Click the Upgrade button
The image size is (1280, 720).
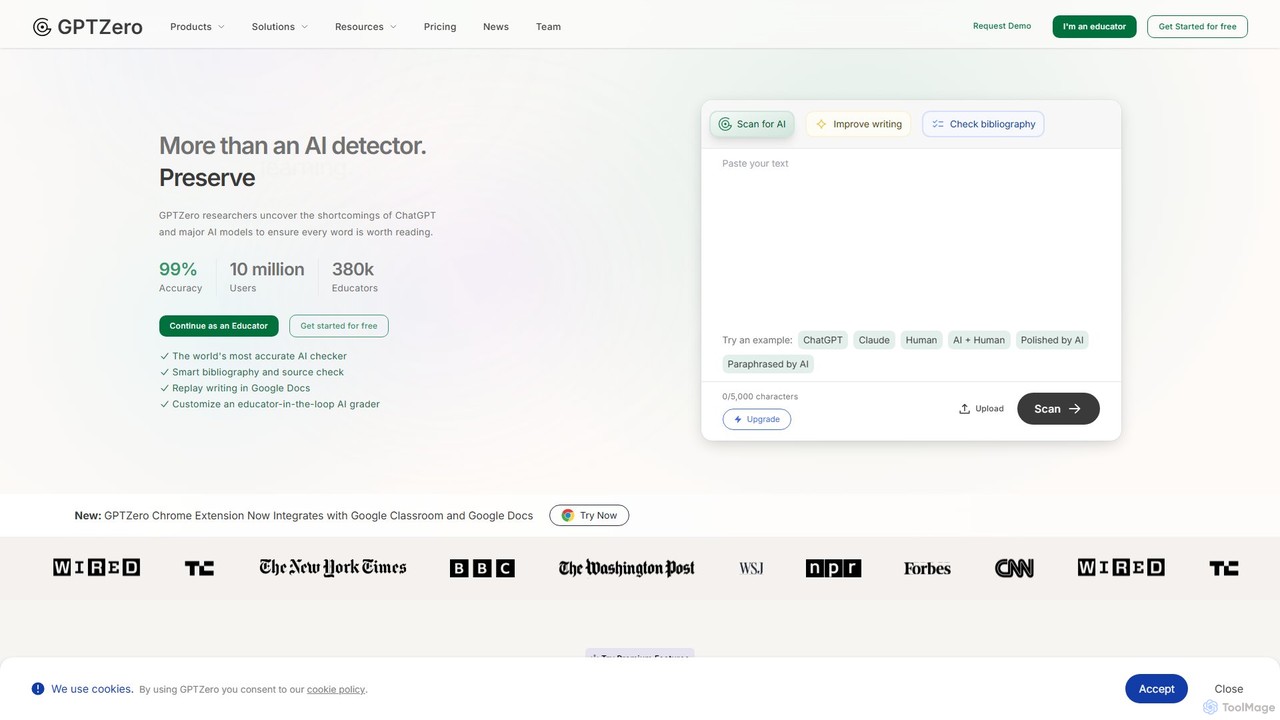coord(757,420)
